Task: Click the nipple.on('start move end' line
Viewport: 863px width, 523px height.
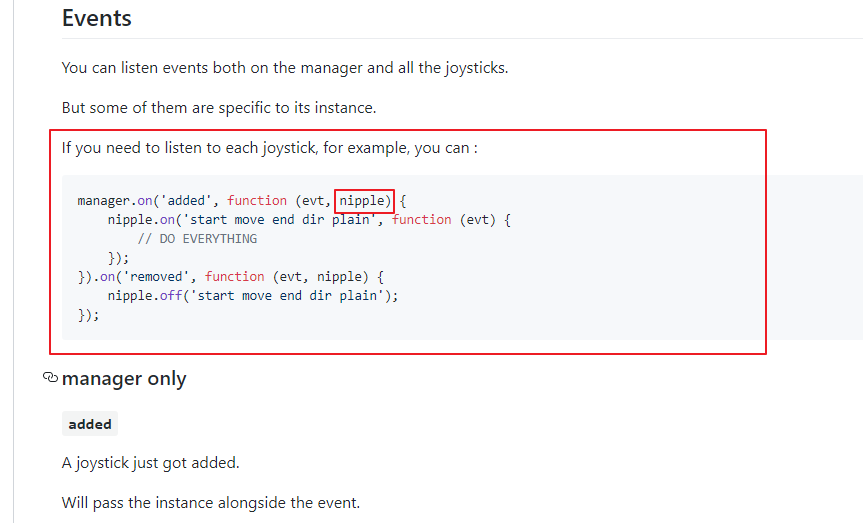Action: [309, 220]
